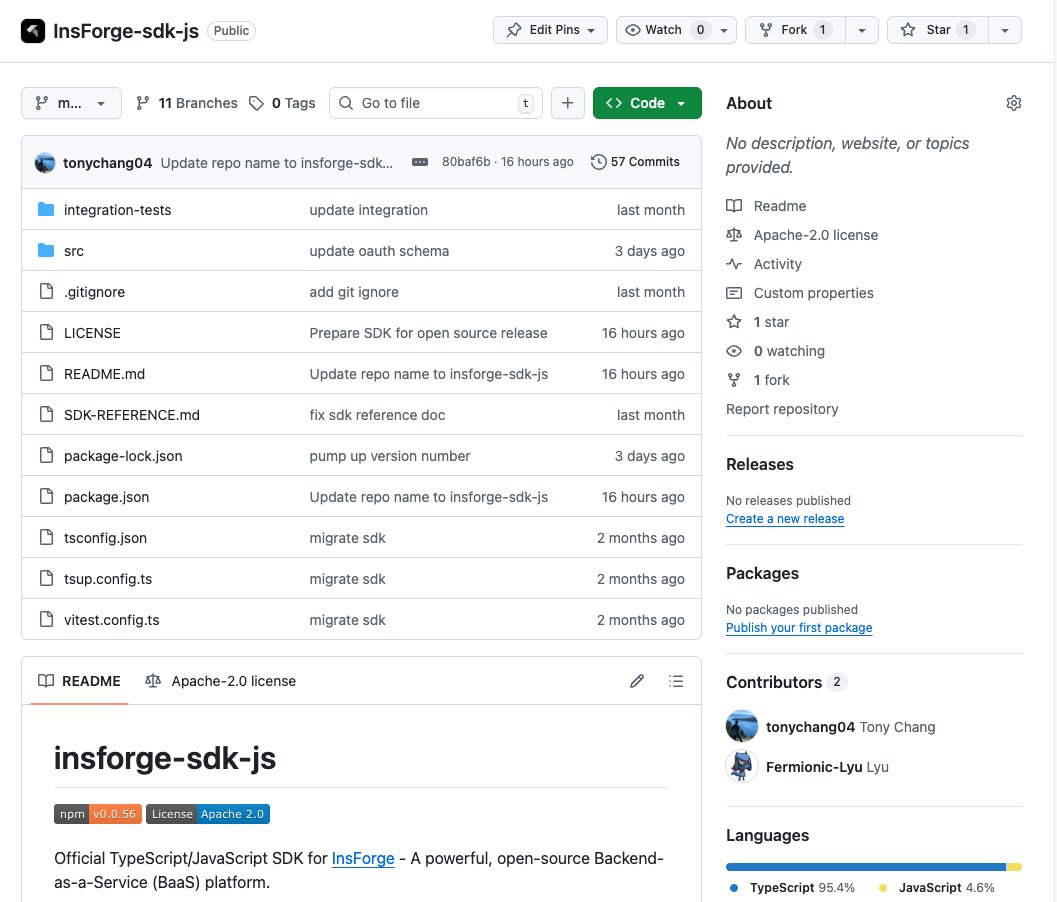Screen dimensions: 1057x902
Task: Click the Readme book icon in About
Action: pyautogui.click(x=734, y=206)
